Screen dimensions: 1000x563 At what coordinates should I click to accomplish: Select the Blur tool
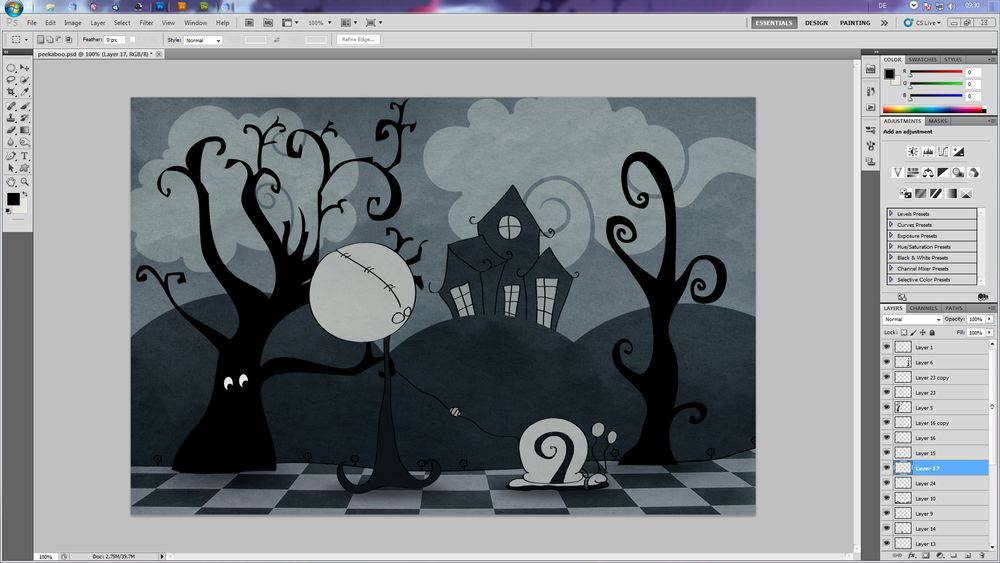coord(11,142)
